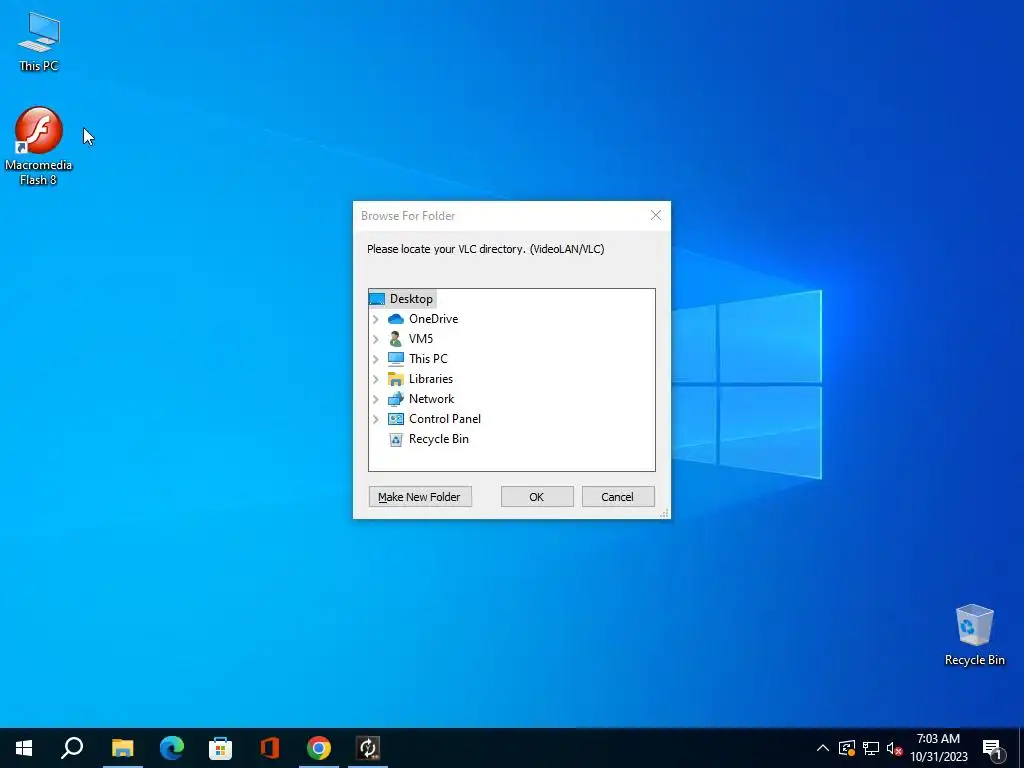Image resolution: width=1024 pixels, height=768 pixels.
Task: Click Make New Folder button
Action: tap(420, 497)
